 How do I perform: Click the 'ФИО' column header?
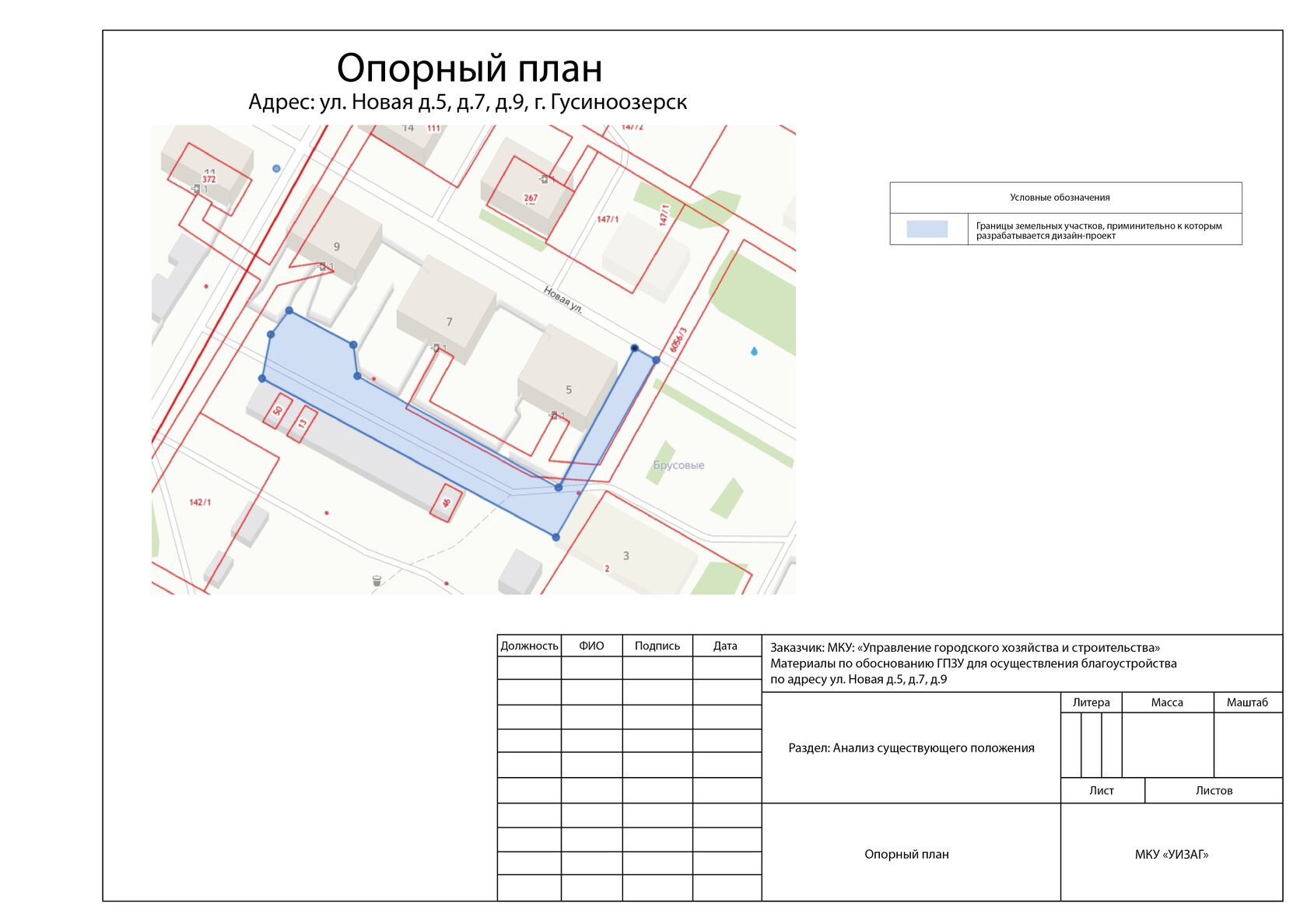(591, 646)
